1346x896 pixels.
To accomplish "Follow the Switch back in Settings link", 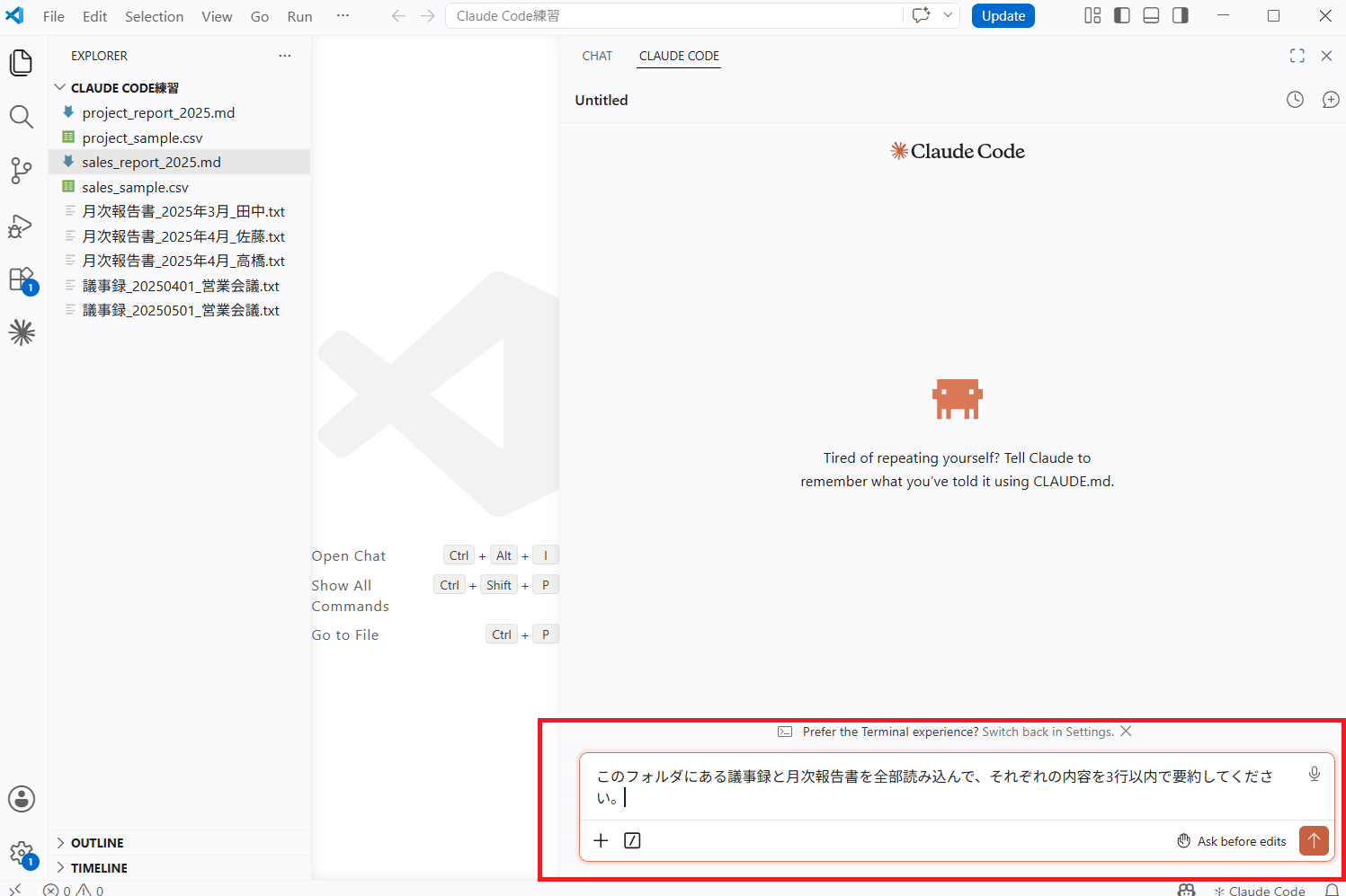I will coord(1048,732).
